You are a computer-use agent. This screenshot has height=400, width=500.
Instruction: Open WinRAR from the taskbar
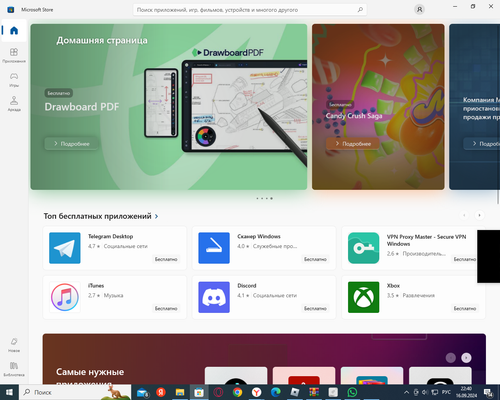314,392
